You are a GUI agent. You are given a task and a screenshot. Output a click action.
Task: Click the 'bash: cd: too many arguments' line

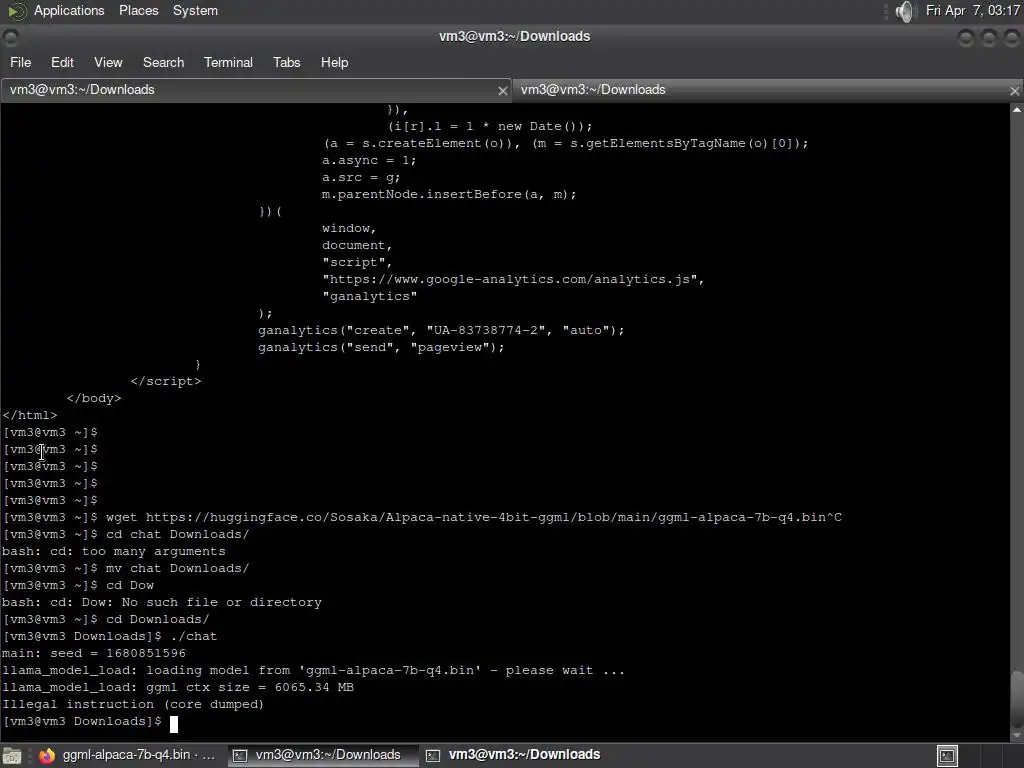pos(114,551)
